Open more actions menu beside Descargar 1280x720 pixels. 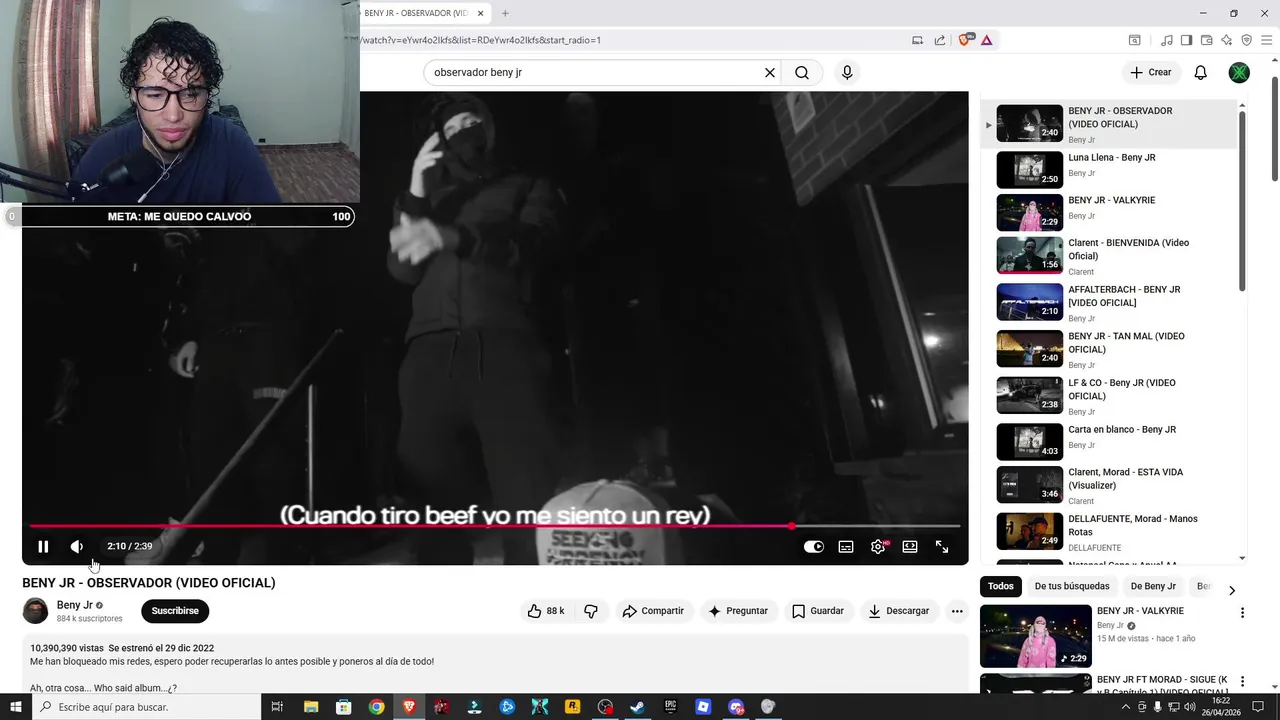pyautogui.click(x=957, y=611)
